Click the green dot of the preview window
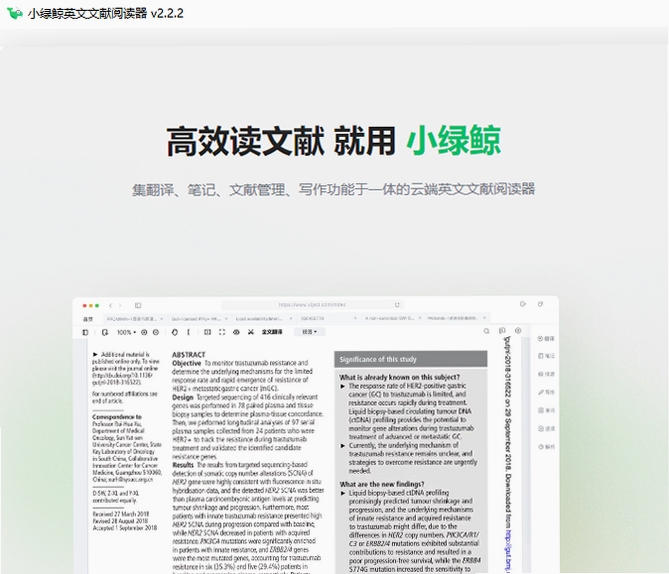Viewport: 669px width, 574px height. tap(97, 306)
